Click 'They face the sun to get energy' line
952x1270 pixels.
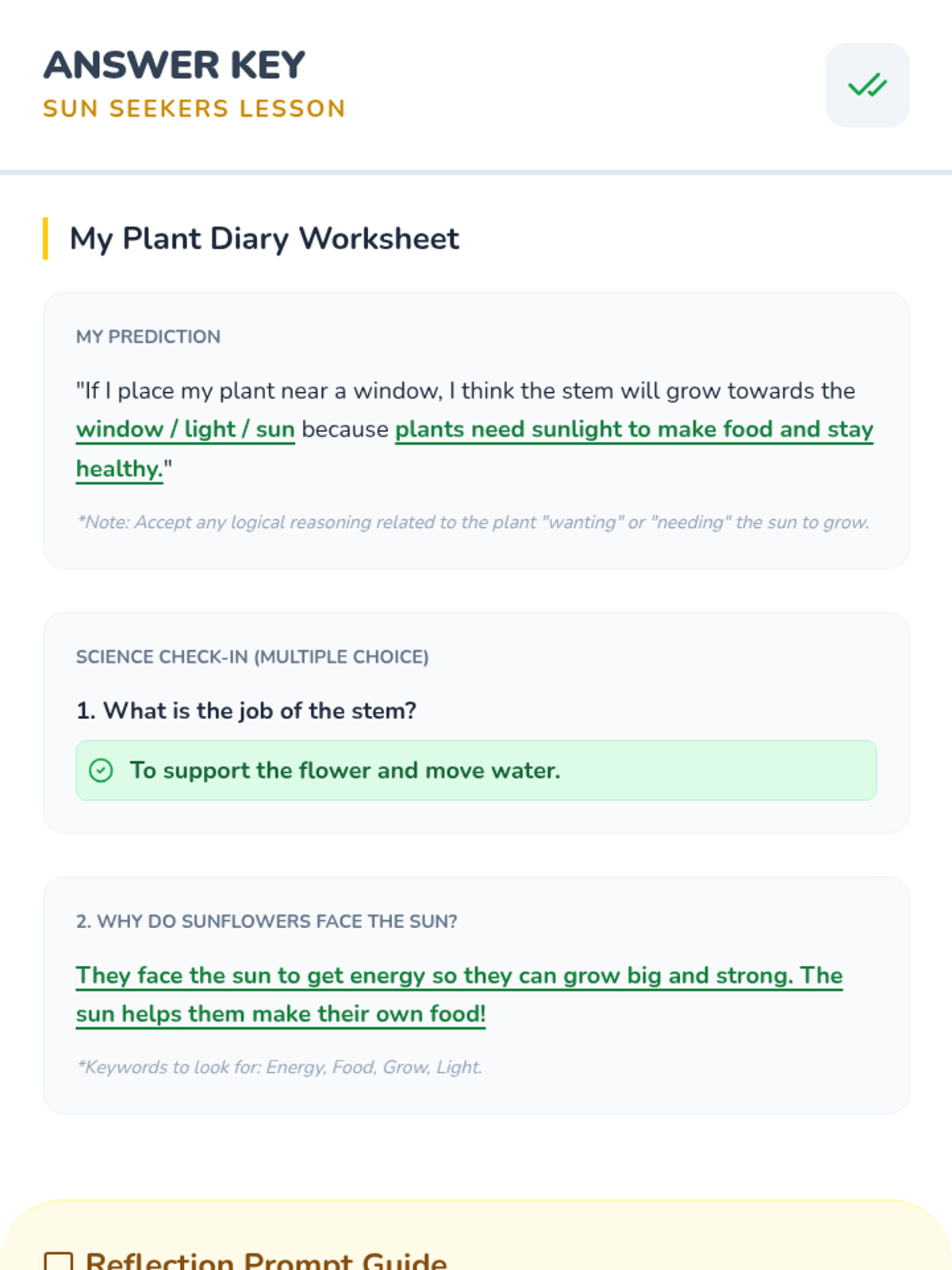coord(459,976)
